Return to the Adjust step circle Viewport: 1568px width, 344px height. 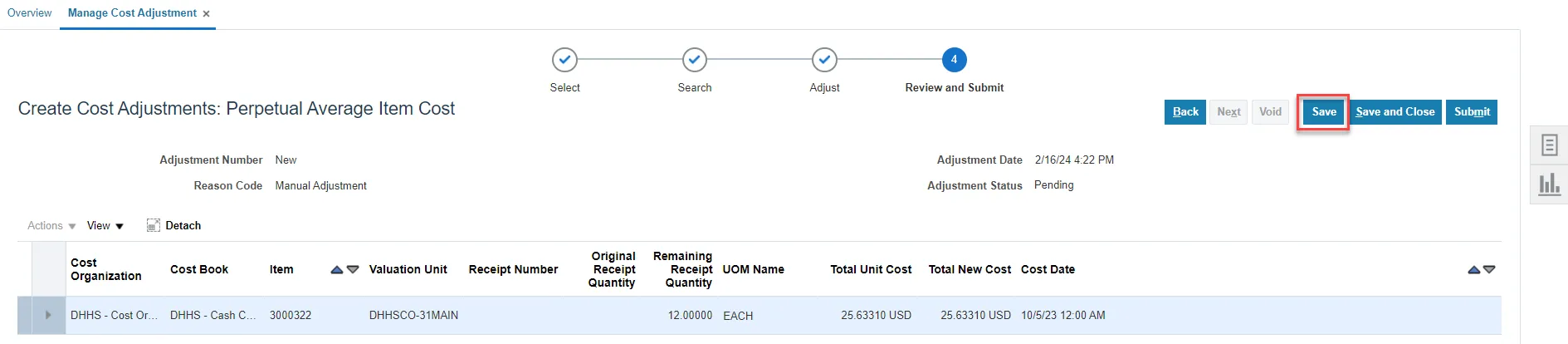point(824,60)
